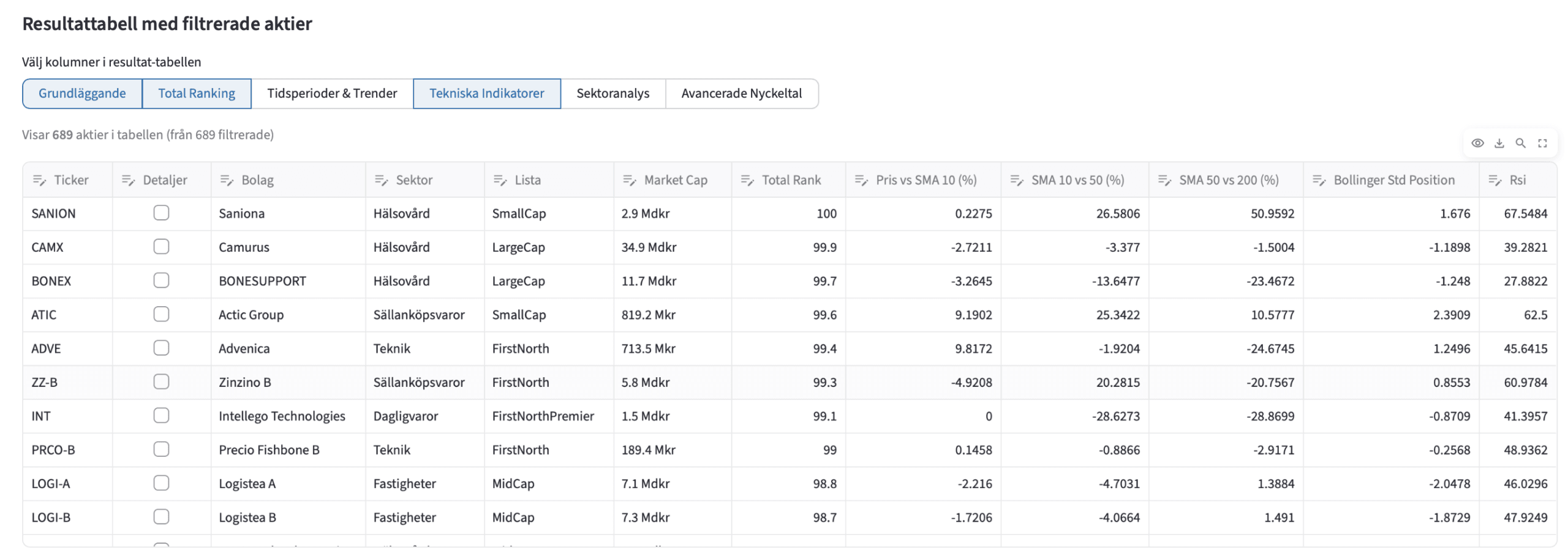
Task: Tick the Detaljer checkbox for Camurus
Action: pos(161,247)
